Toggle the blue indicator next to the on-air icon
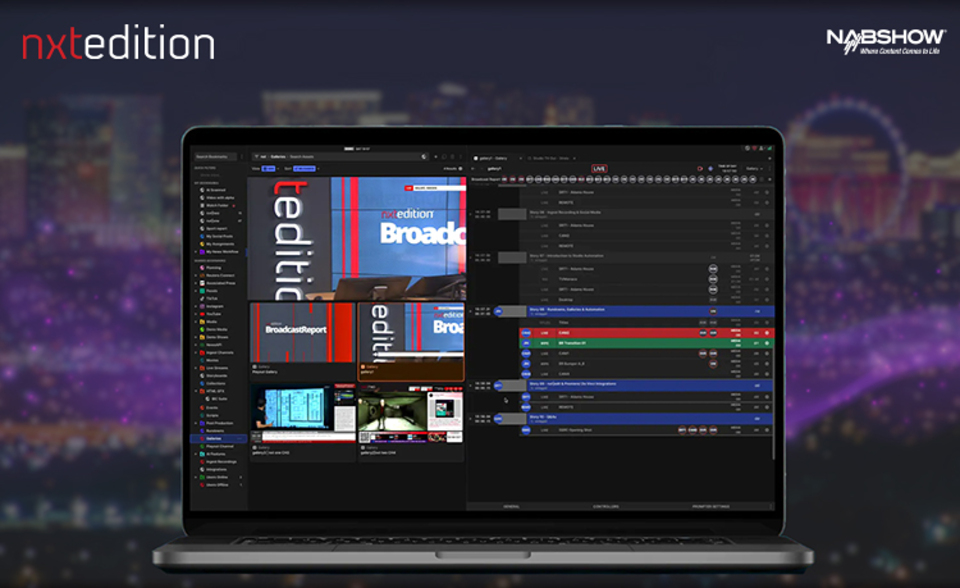The width and height of the screenshot is (960, 588). [x=711, y=167]
